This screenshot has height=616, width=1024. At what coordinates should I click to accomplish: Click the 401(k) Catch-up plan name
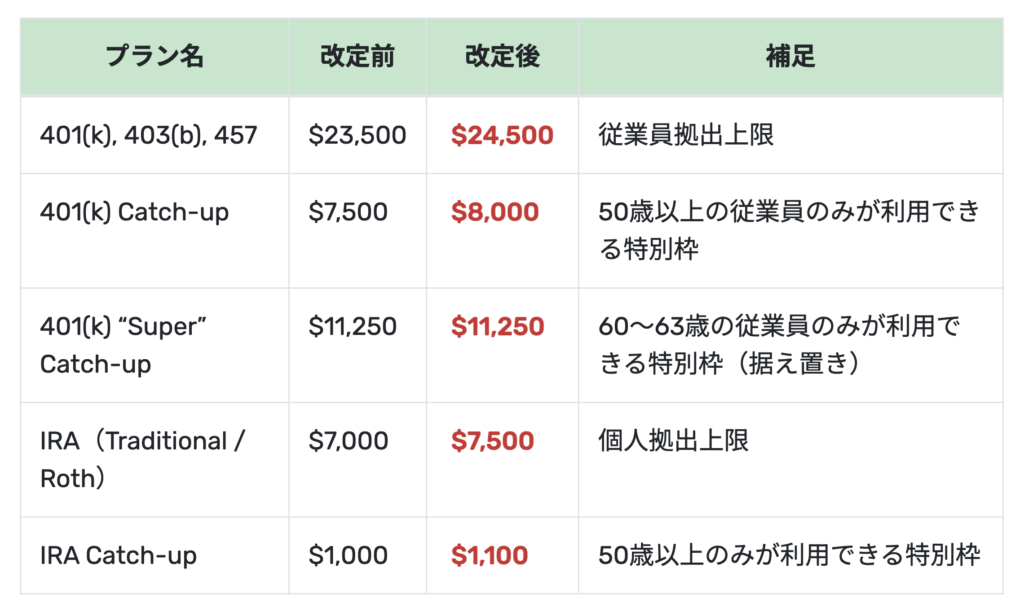point(134,212)
